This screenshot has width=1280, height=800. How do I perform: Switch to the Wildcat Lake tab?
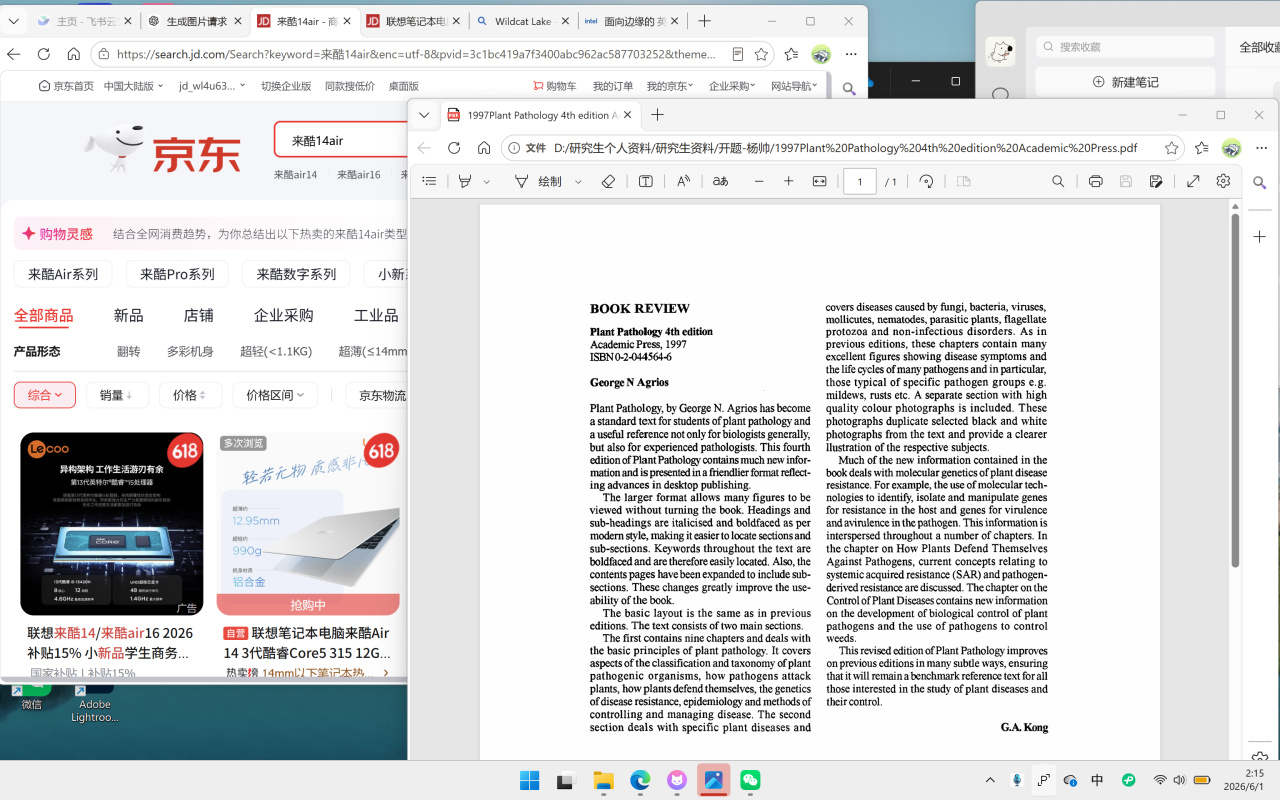tap(523, 21)
